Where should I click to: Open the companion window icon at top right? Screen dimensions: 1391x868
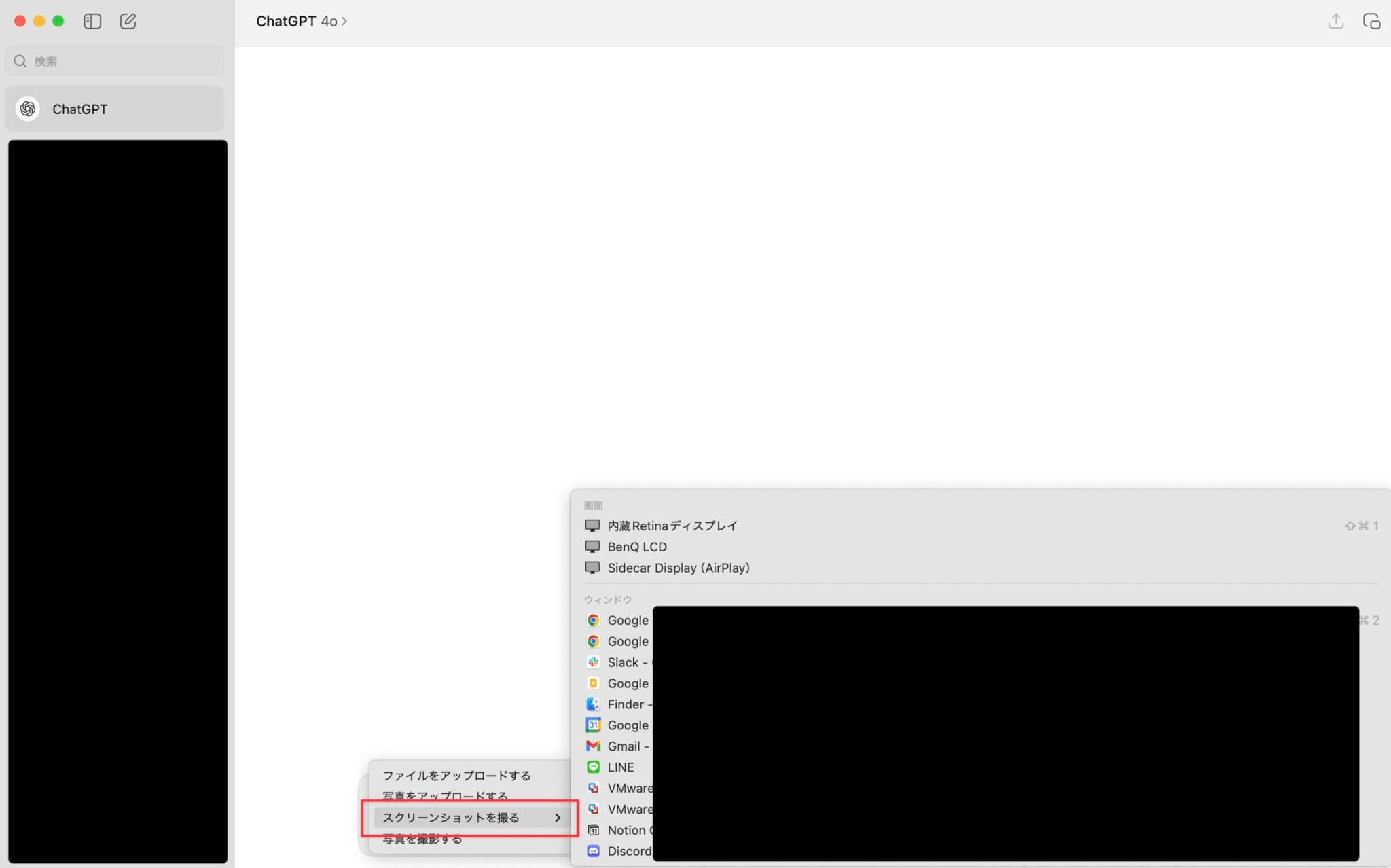coord(1371,21)
